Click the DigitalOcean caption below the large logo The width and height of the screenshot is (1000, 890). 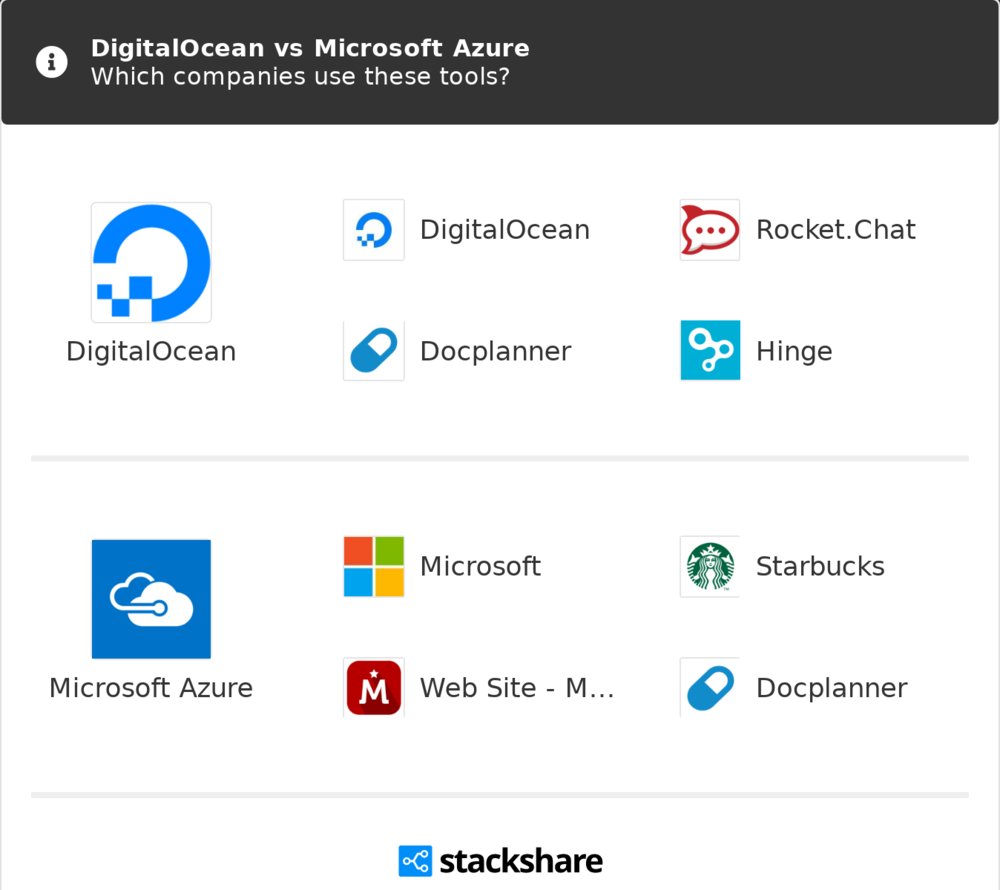(x=151, y=351)
